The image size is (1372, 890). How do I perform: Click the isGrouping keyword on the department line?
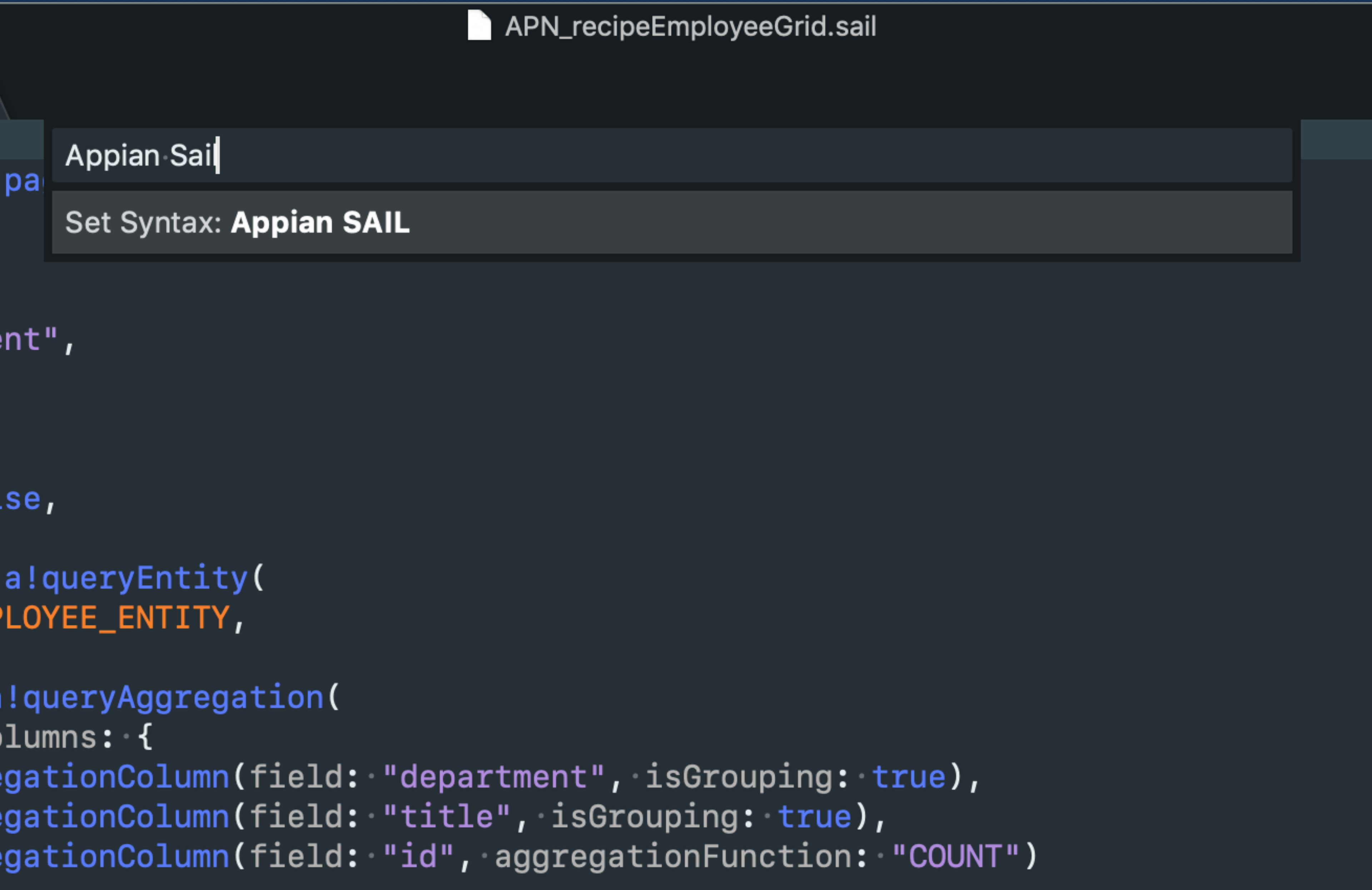tap(739, 777)
